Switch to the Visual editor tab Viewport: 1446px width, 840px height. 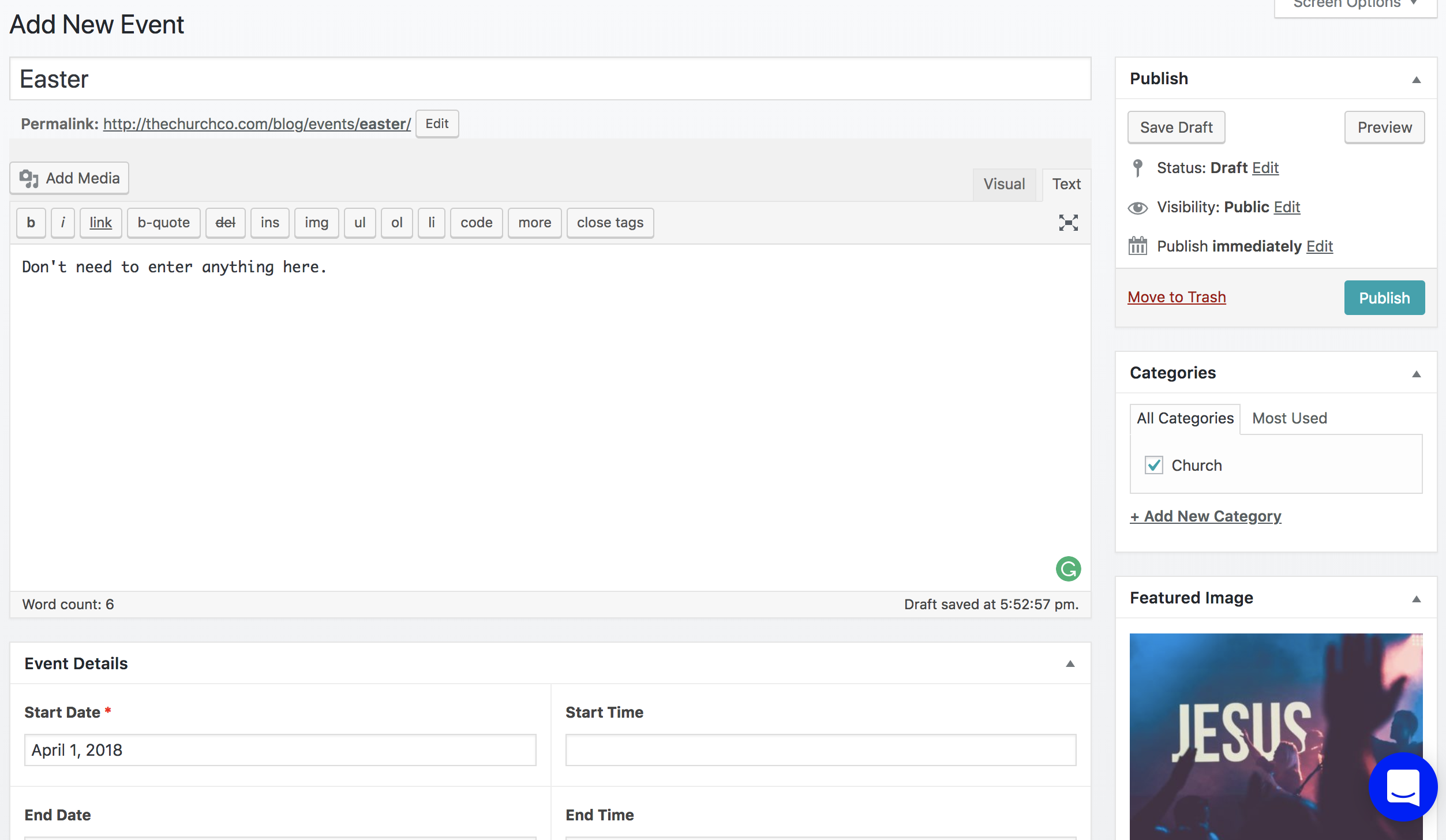1004,184
